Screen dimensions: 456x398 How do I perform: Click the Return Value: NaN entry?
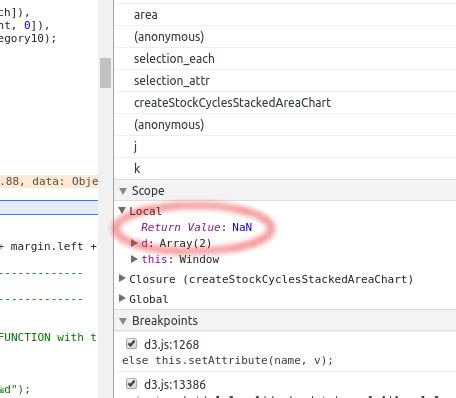pyautogui.click(x=196, y=227)
